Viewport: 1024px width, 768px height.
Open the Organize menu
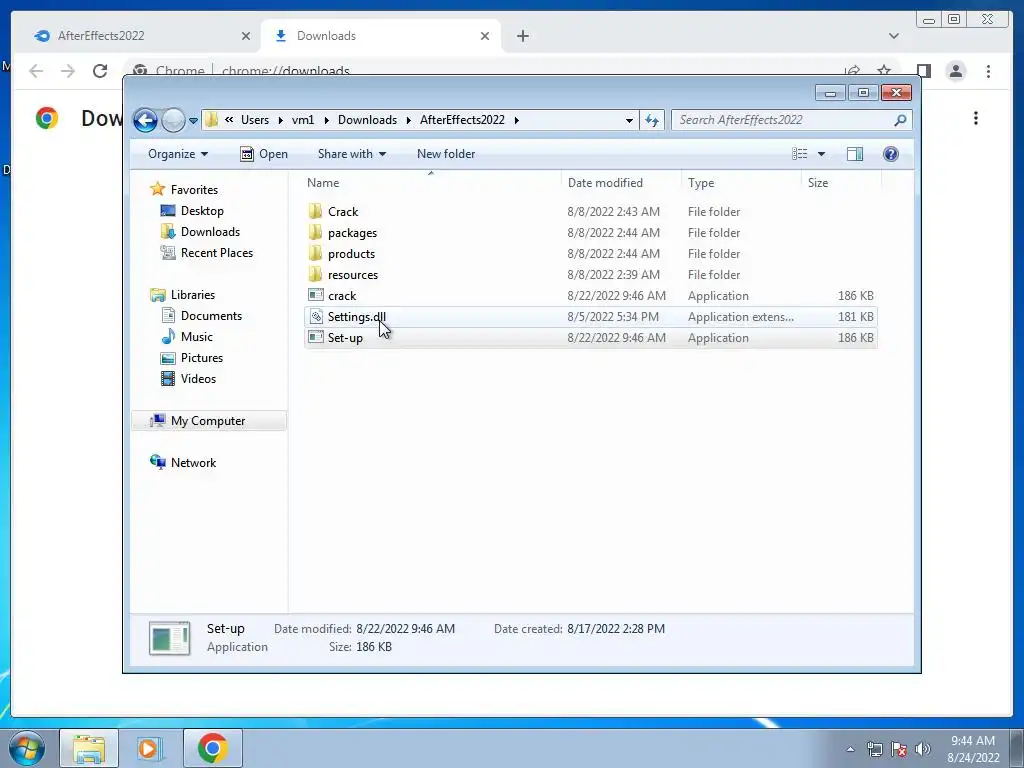point(178,154)
